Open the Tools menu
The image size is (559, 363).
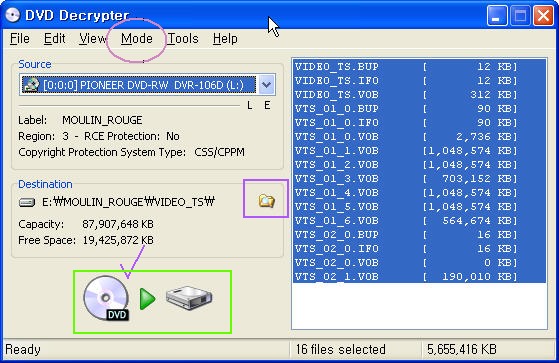[183, 39]
